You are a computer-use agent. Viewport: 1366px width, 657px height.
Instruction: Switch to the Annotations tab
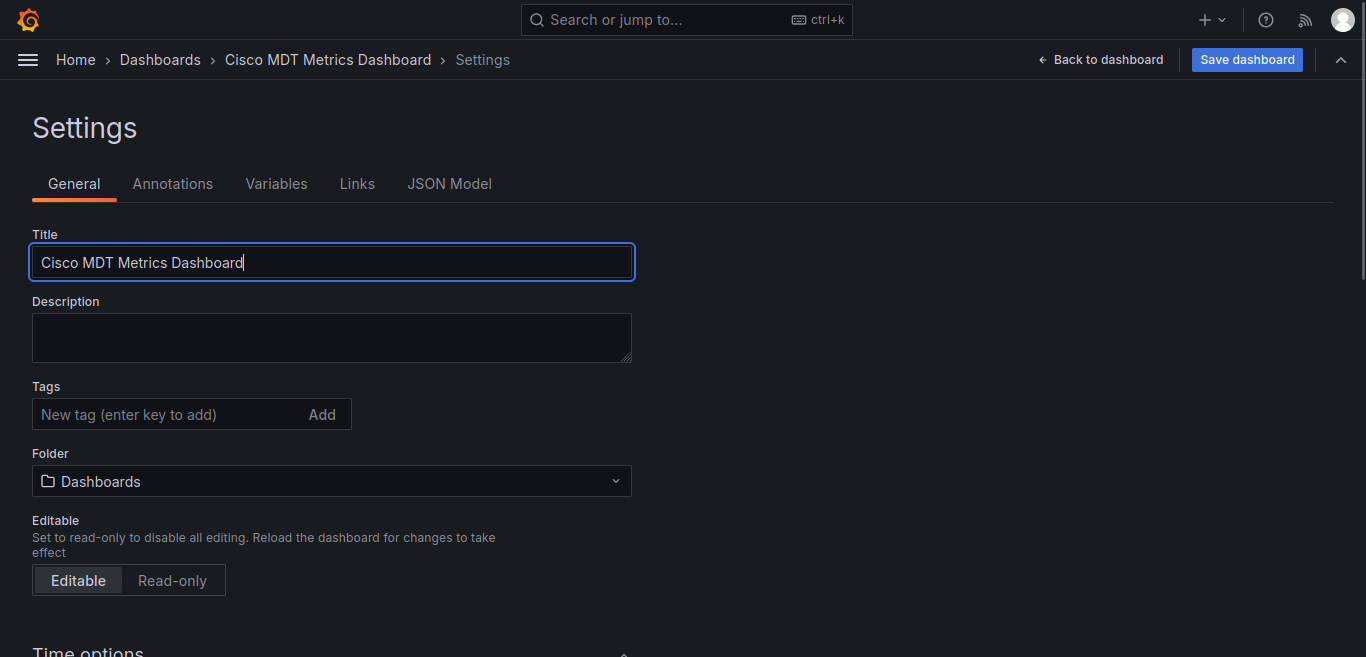(x=173, y=184)
